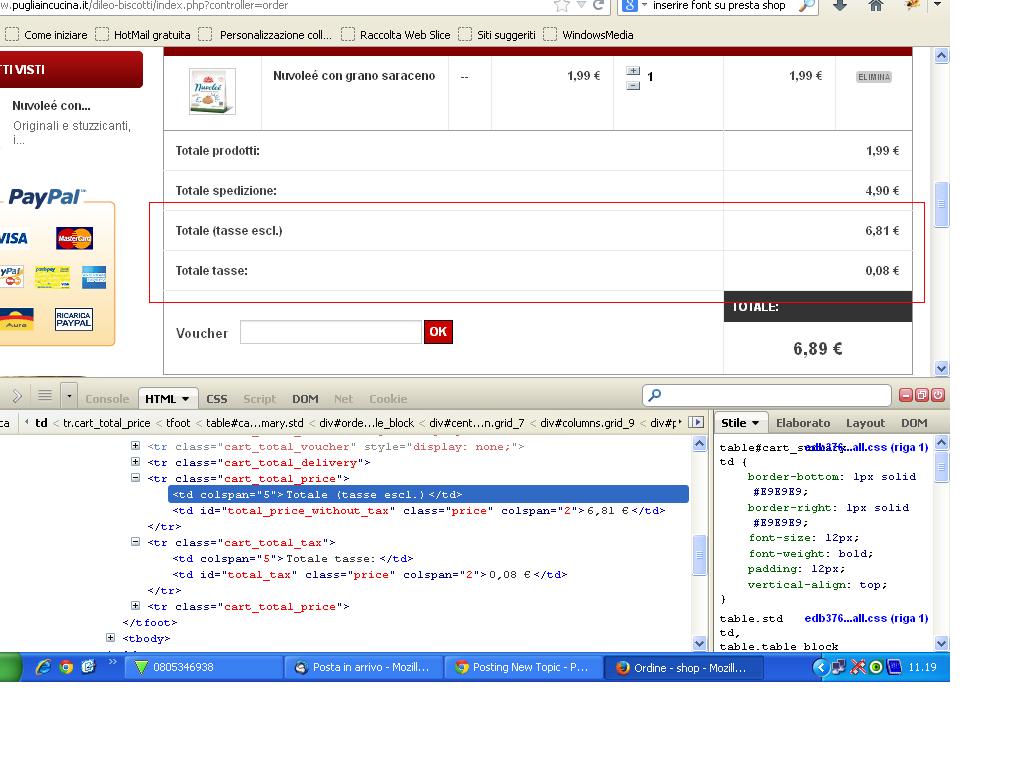This screenshot has width=1024, height=768.
Task: Click the 0805346938 taskbar item
Action: pyautogui.click(x=205, y=667)
